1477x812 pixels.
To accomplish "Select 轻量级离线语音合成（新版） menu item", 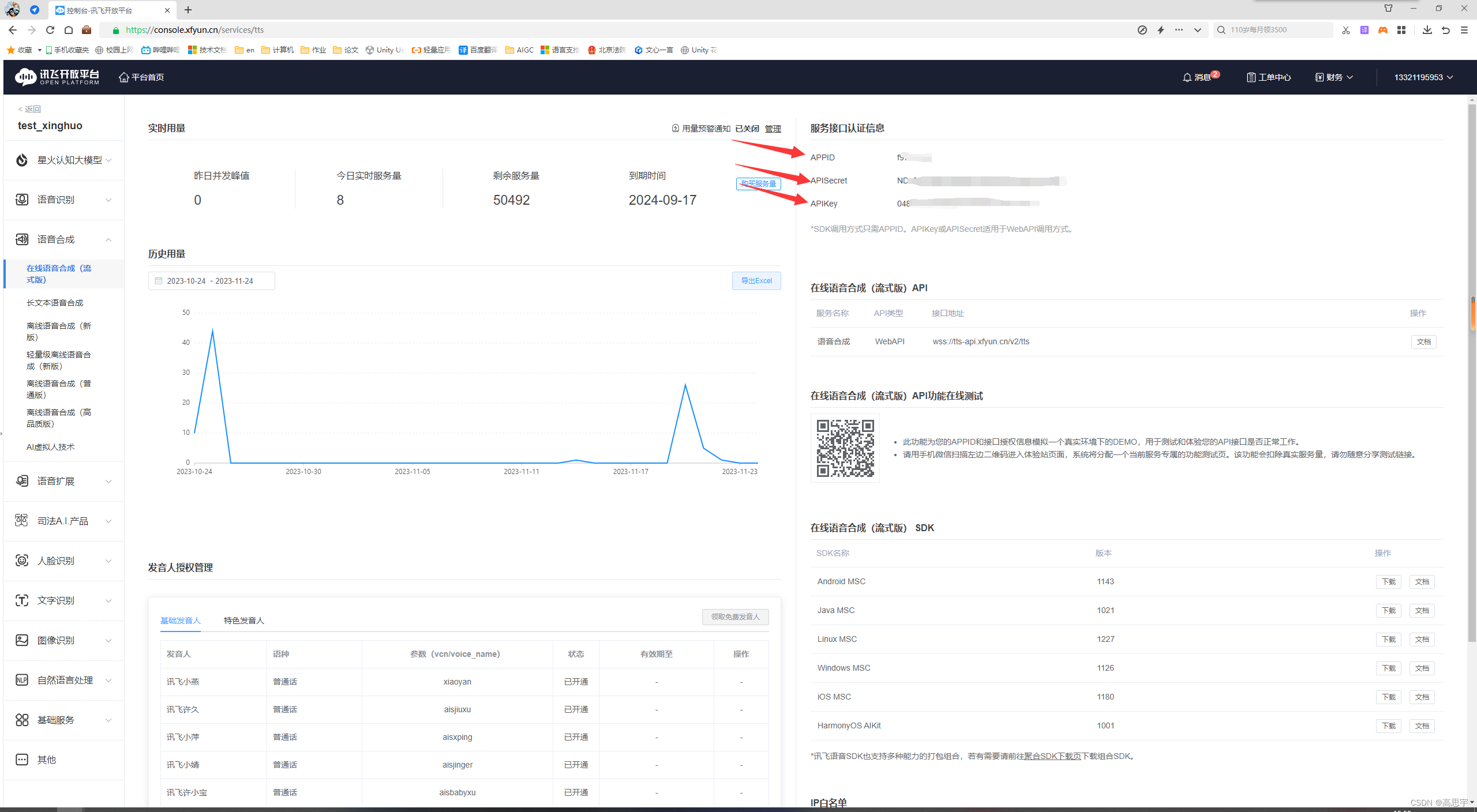I will coord(59,360).
